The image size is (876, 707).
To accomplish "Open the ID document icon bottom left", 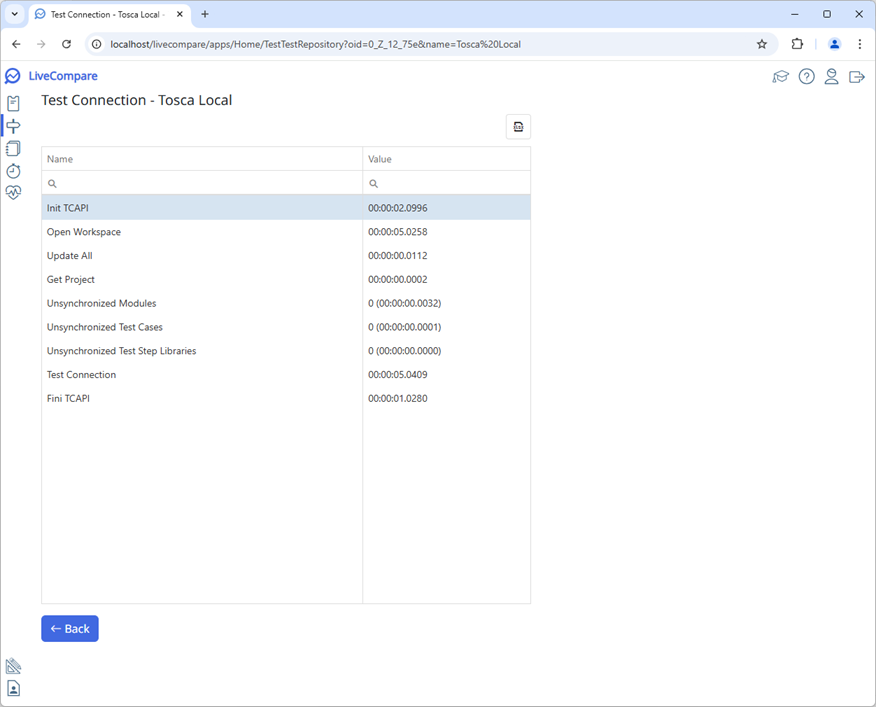I will 13,688.
